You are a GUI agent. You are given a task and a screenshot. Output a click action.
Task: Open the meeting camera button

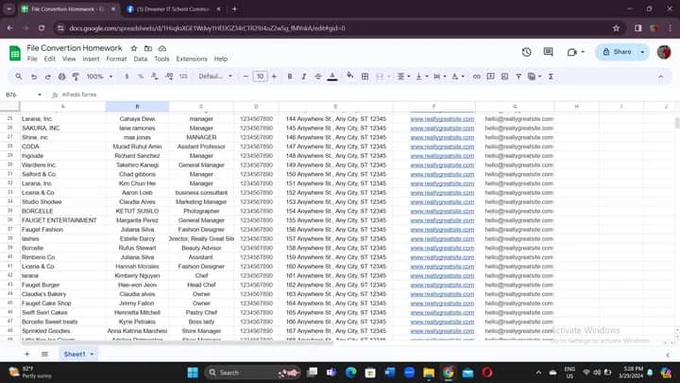coord(575,52)
